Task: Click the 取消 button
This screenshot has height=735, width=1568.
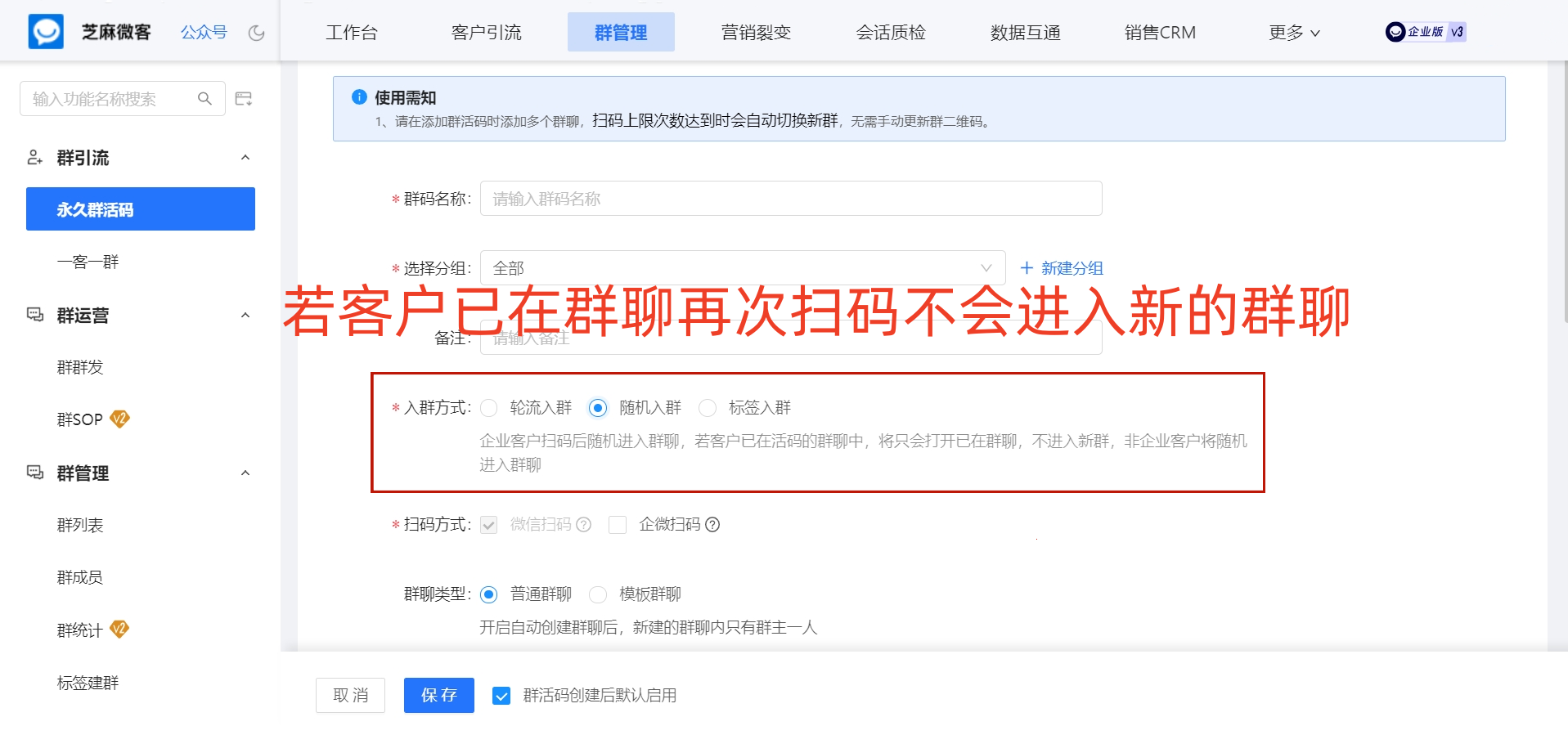Action: click(x=350, y=695)
